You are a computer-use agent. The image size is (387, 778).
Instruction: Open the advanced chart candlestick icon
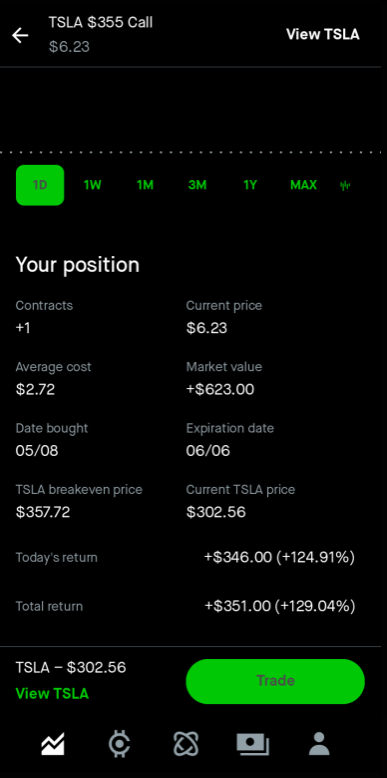pyautogui.click(x=345, y=186)
